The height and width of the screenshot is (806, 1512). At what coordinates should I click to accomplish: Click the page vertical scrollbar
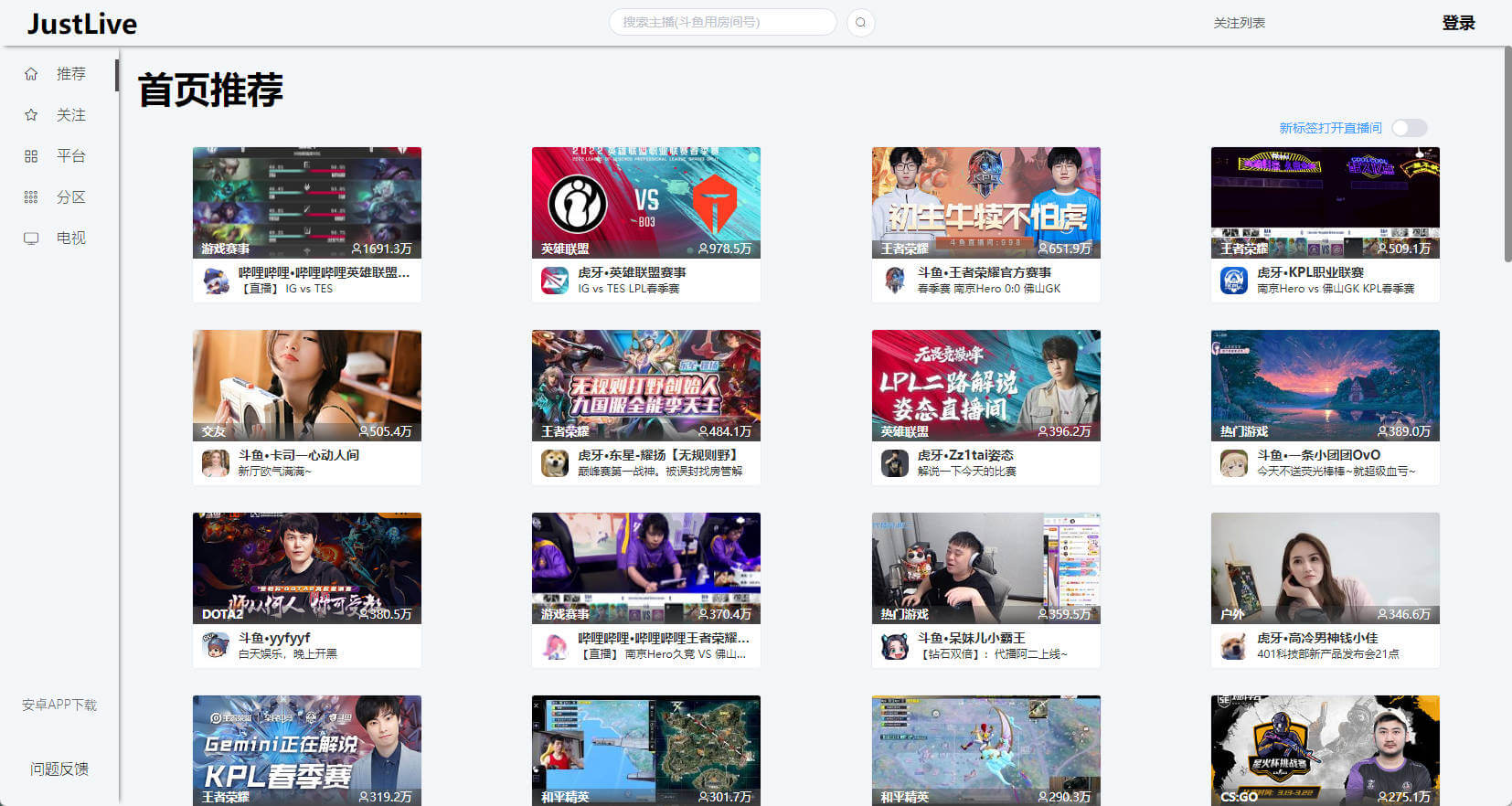click(1507, 155)
